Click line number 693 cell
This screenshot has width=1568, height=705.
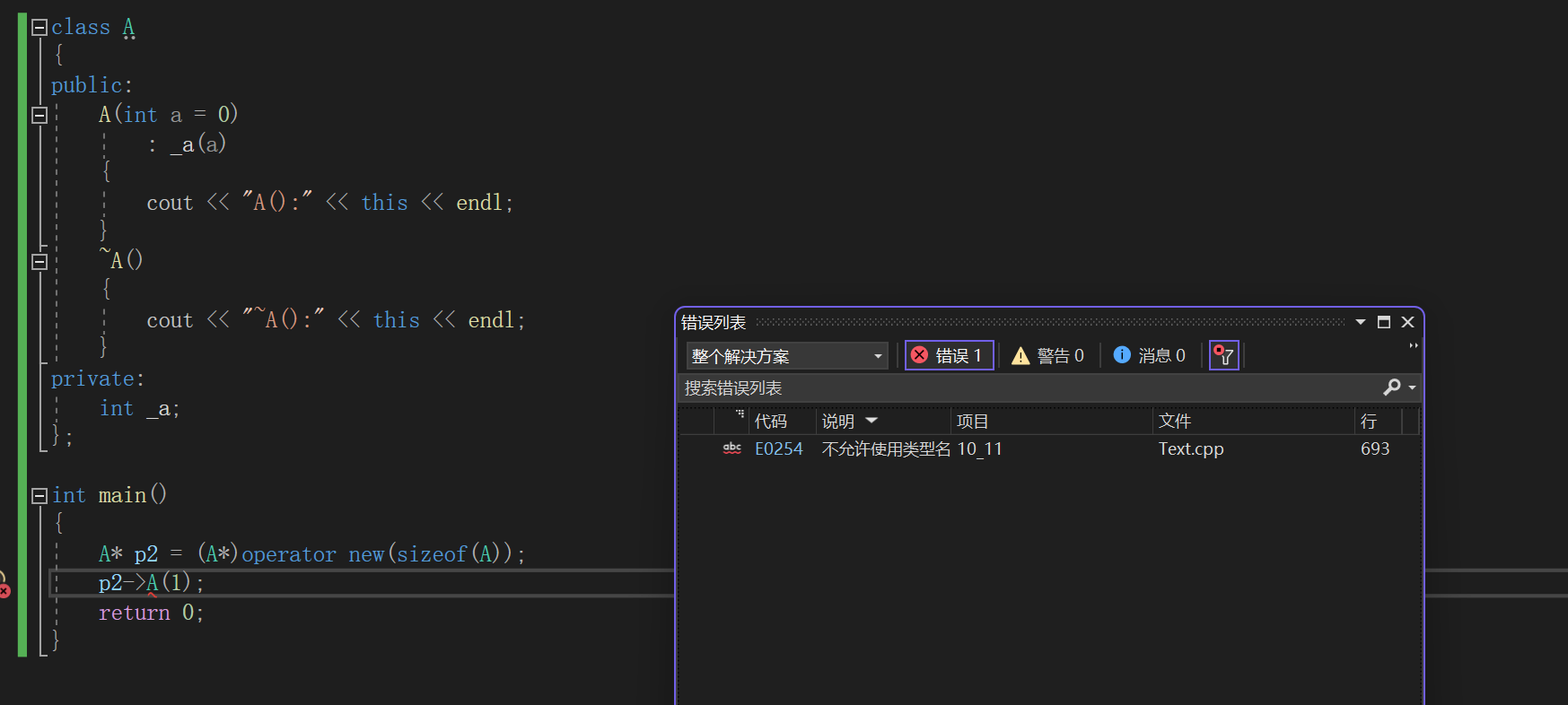pyautogui.click(x=1375, y=448)
